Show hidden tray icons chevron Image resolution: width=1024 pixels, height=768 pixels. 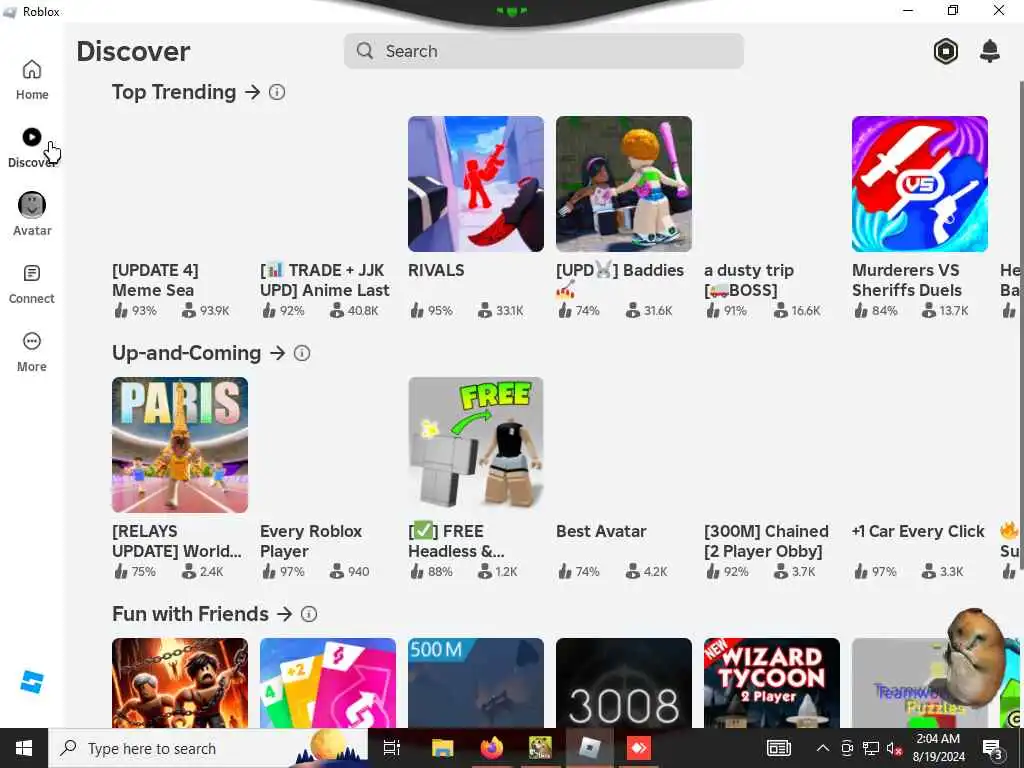(823, 748)
